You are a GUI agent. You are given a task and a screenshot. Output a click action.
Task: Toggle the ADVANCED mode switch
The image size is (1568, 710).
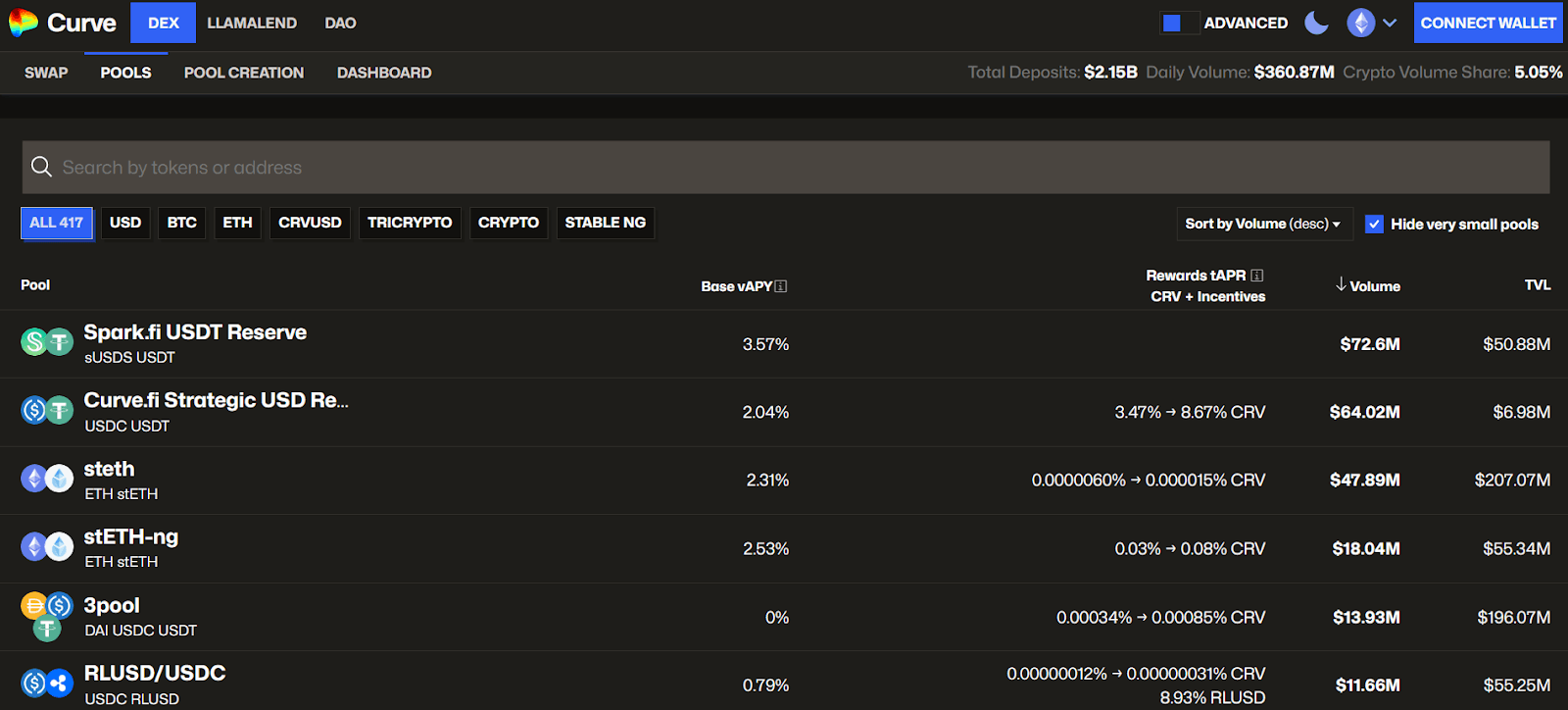click(1180, 23)
